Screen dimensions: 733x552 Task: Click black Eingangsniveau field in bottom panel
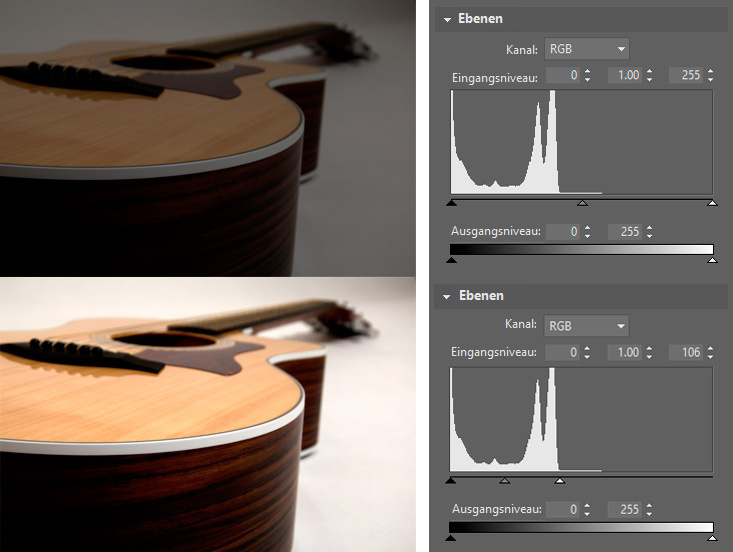pyautogui.click(x=562, y=352)
